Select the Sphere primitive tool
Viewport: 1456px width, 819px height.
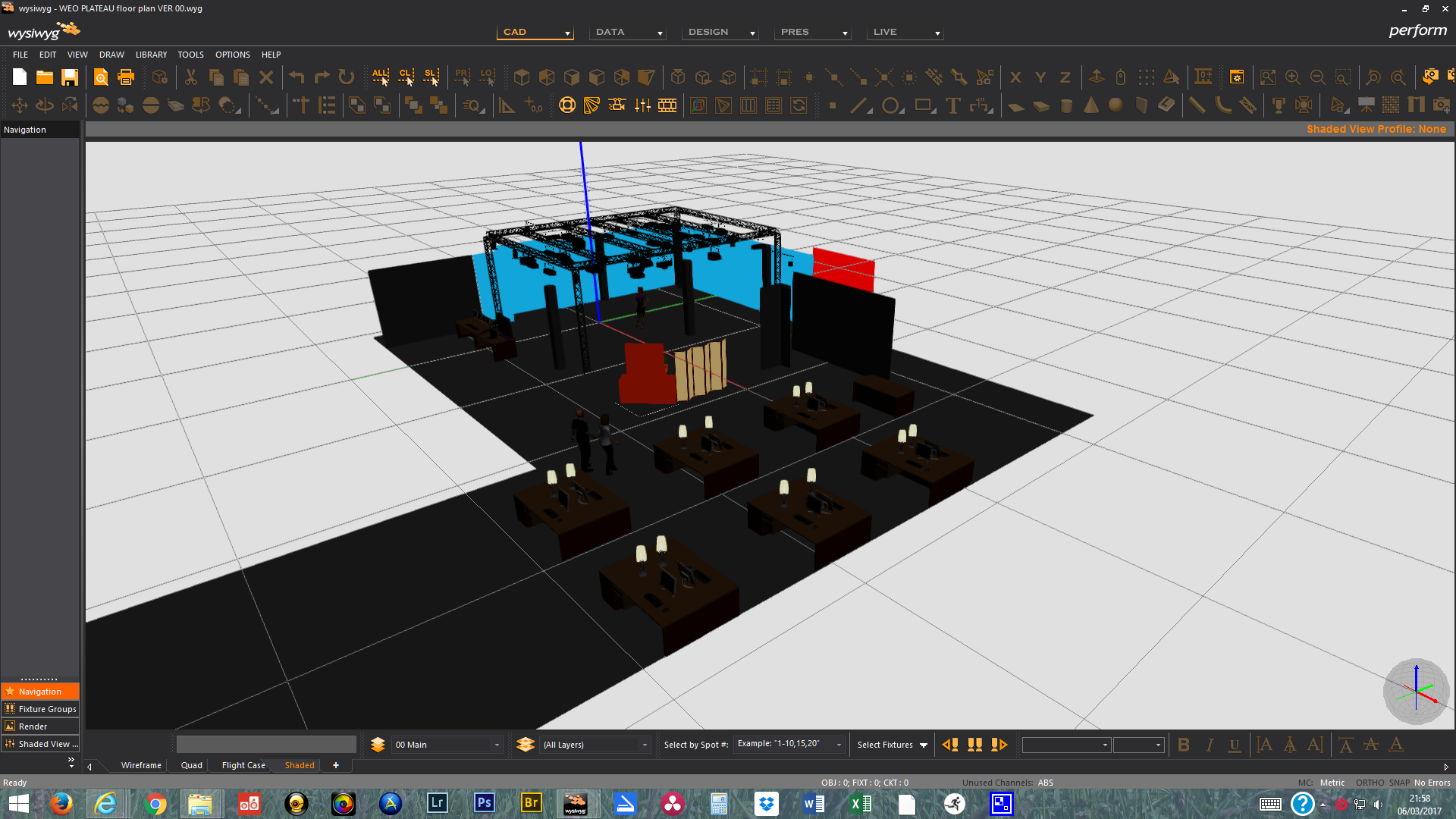(1116, 106)
